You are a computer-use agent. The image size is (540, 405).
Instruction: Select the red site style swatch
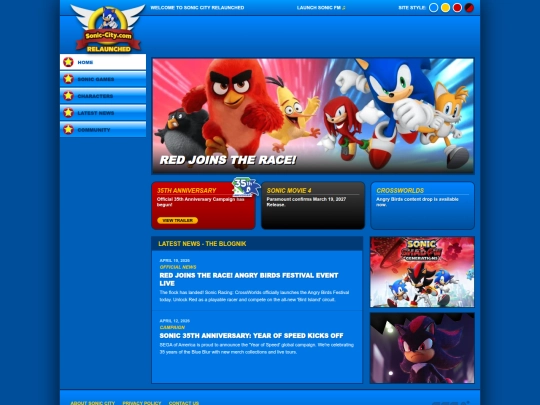(x=457, y=8)
